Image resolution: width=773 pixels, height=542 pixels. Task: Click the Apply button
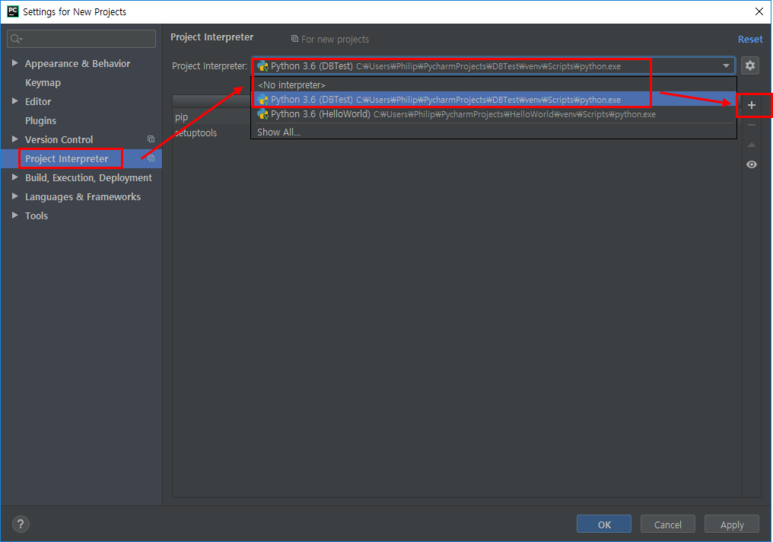pos(732,524)
